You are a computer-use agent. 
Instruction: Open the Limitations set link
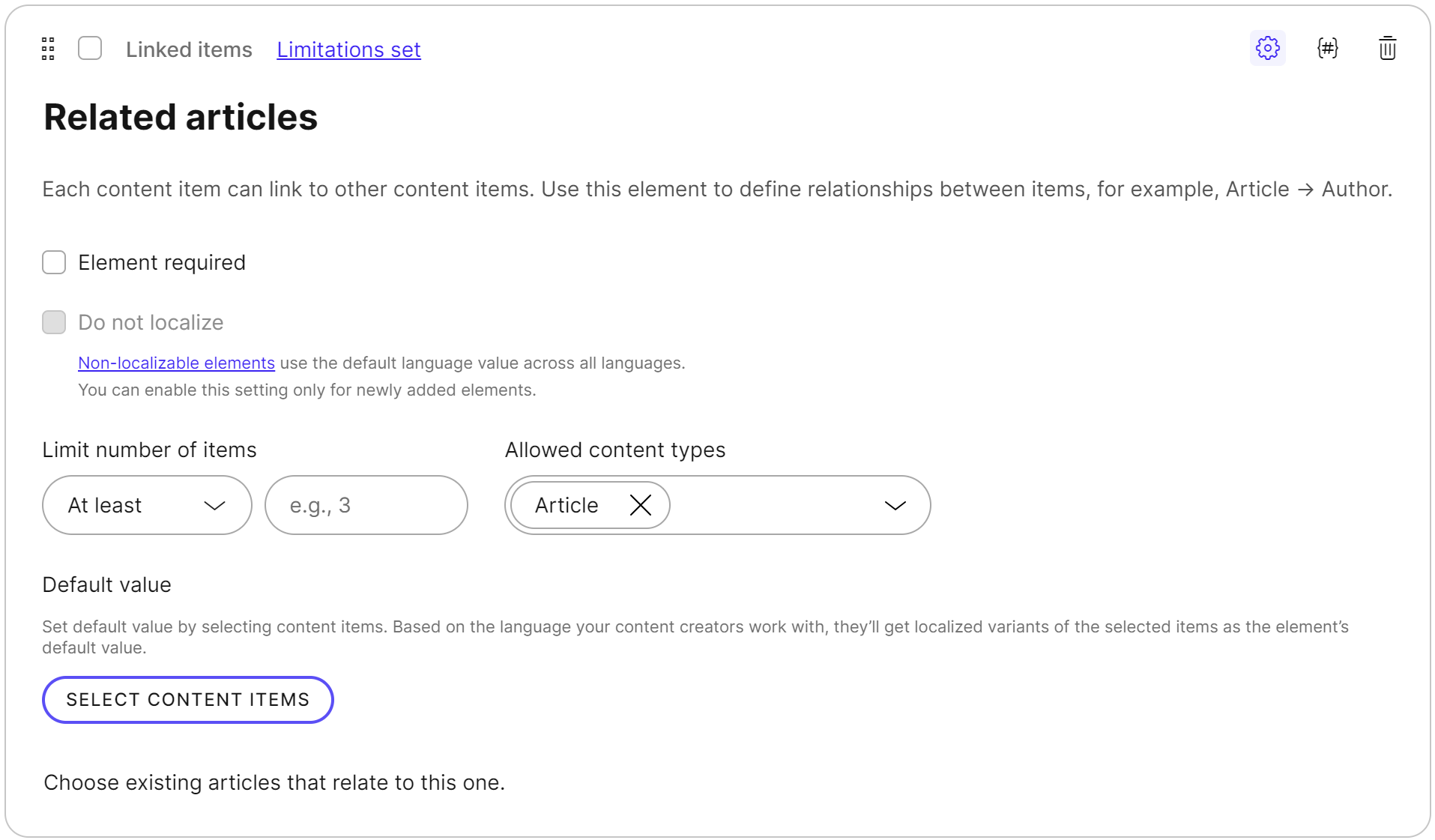click(348, 49)
